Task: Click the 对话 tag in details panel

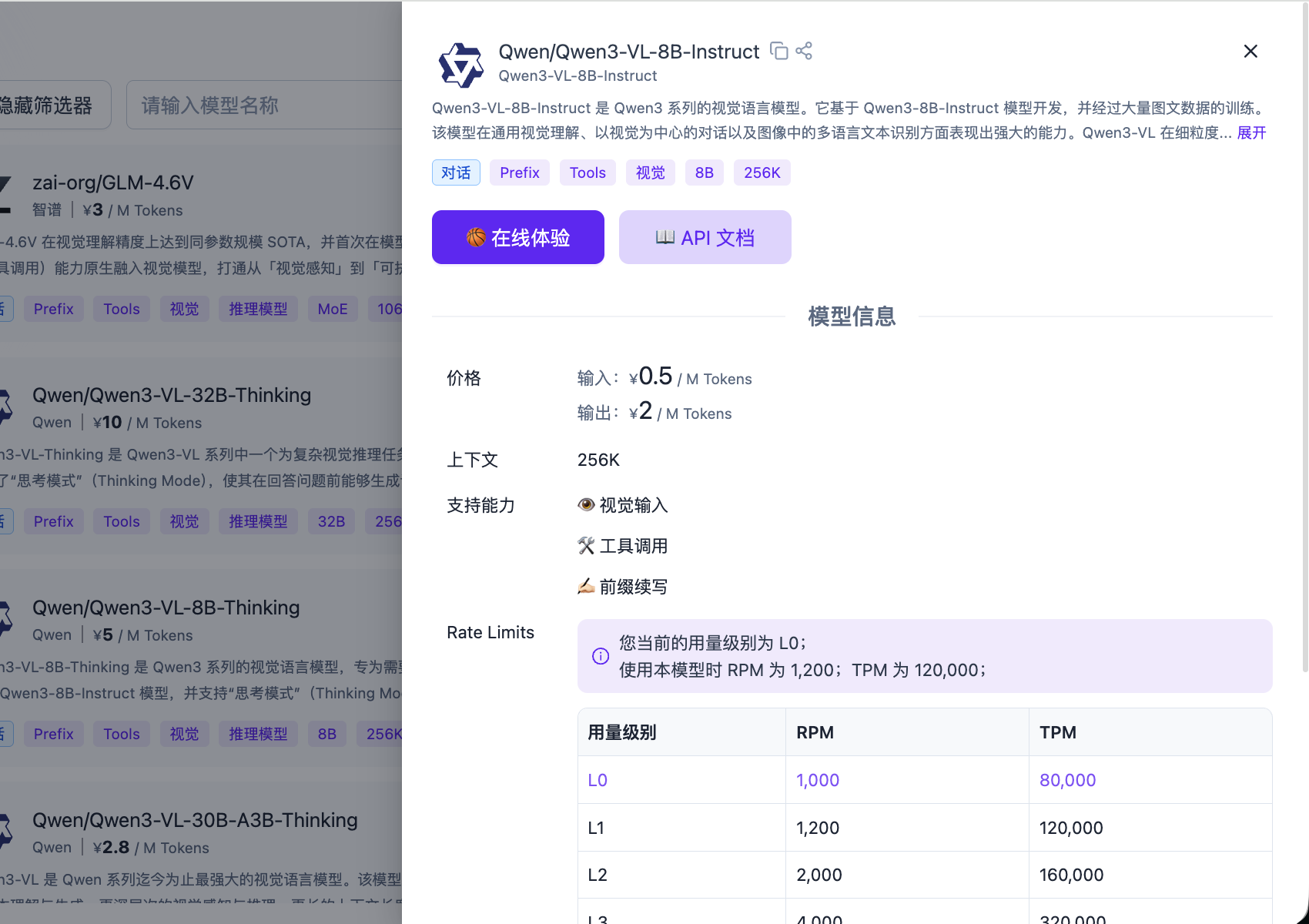Action: [x=456, y=172]
